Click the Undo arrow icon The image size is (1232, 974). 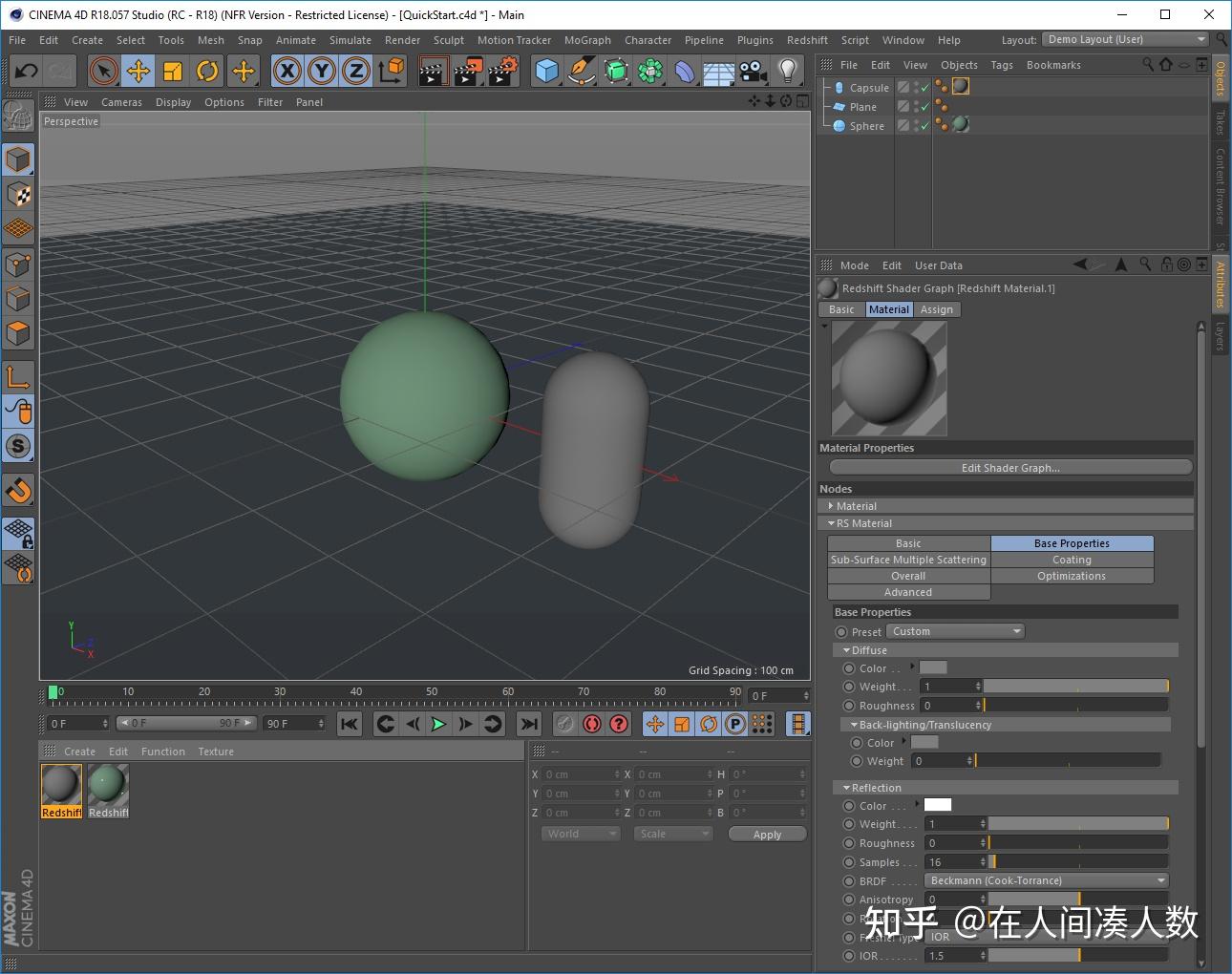click(x=24, y=71)
